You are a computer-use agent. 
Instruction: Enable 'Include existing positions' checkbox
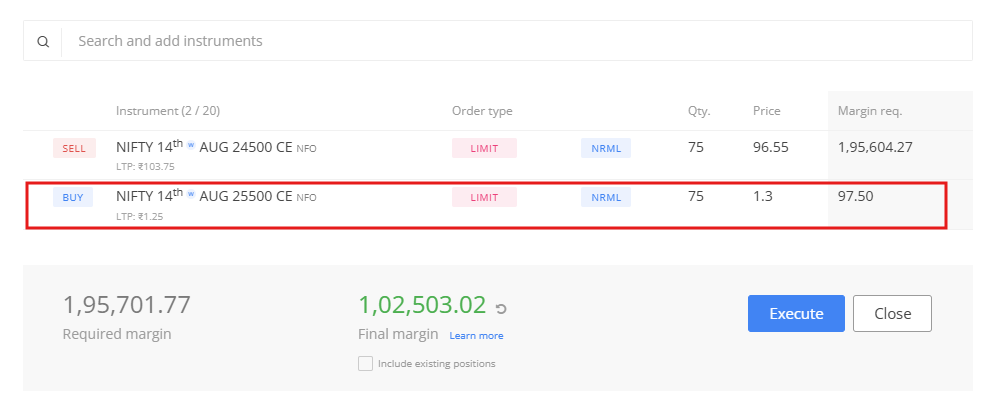(365, 363)
